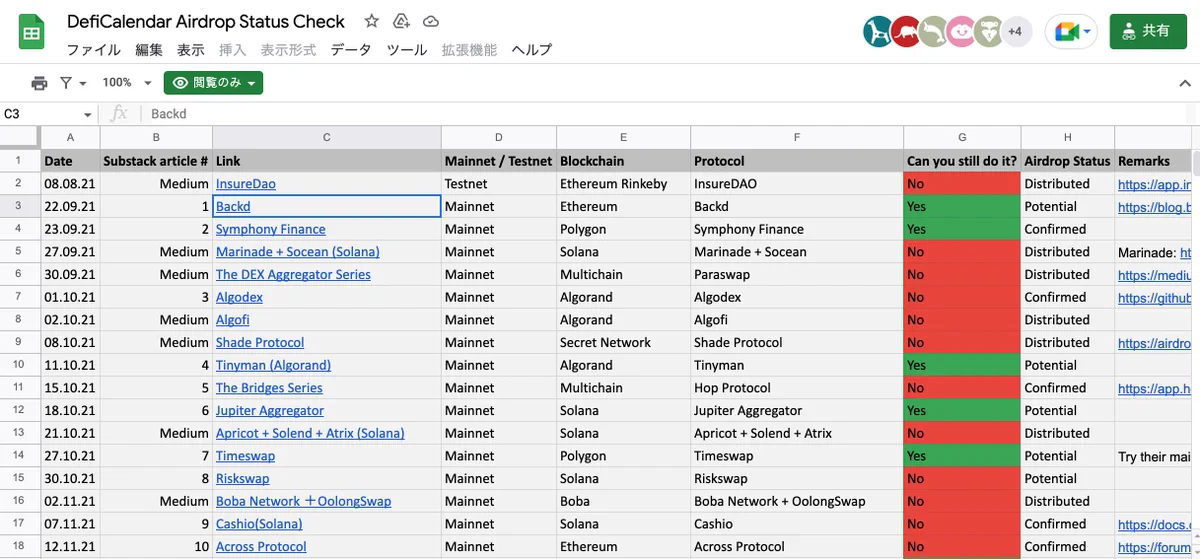Open the Shade Protocol link

pyautogui.click(x=260, y=343)
